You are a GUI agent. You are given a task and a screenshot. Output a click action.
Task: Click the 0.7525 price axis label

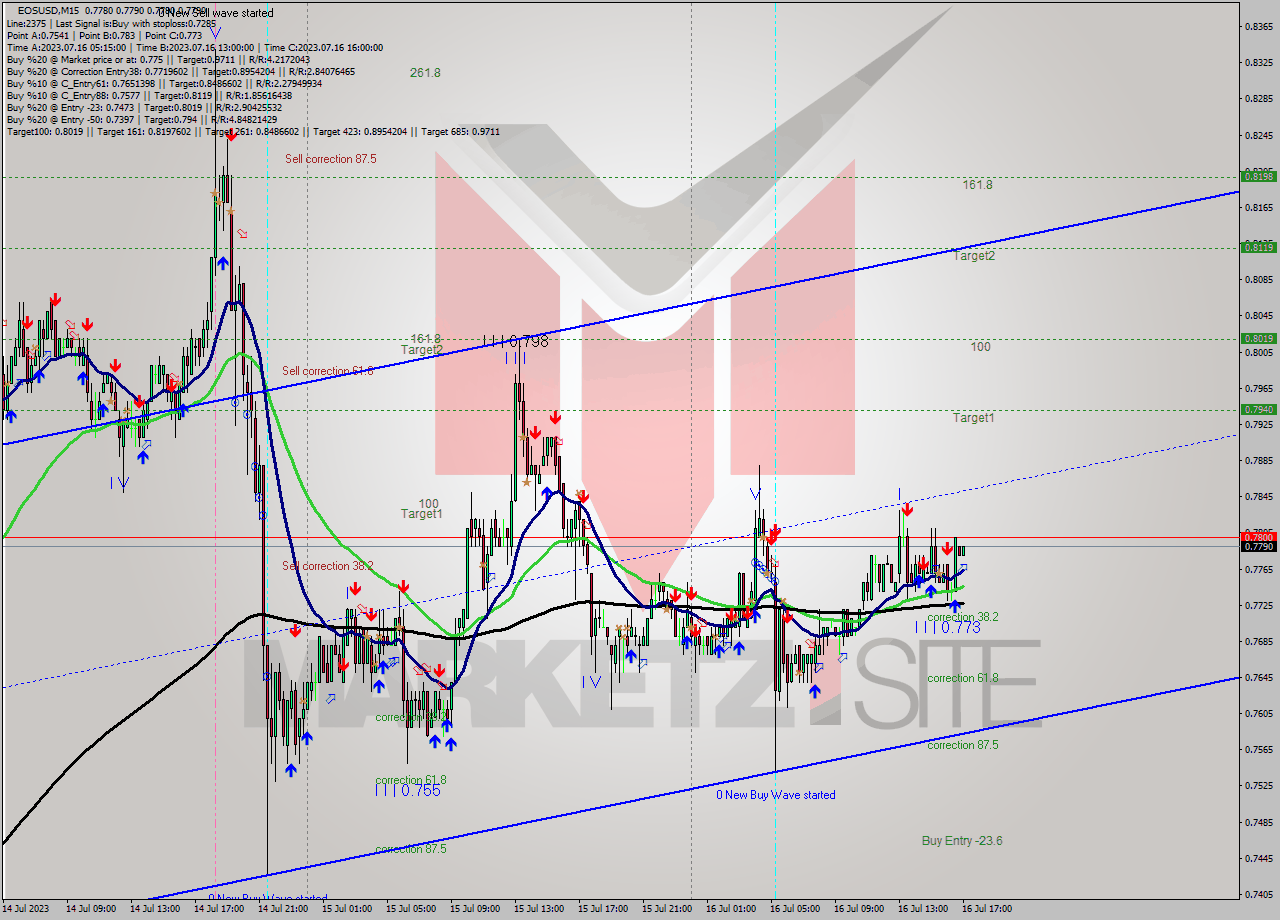1258,785
